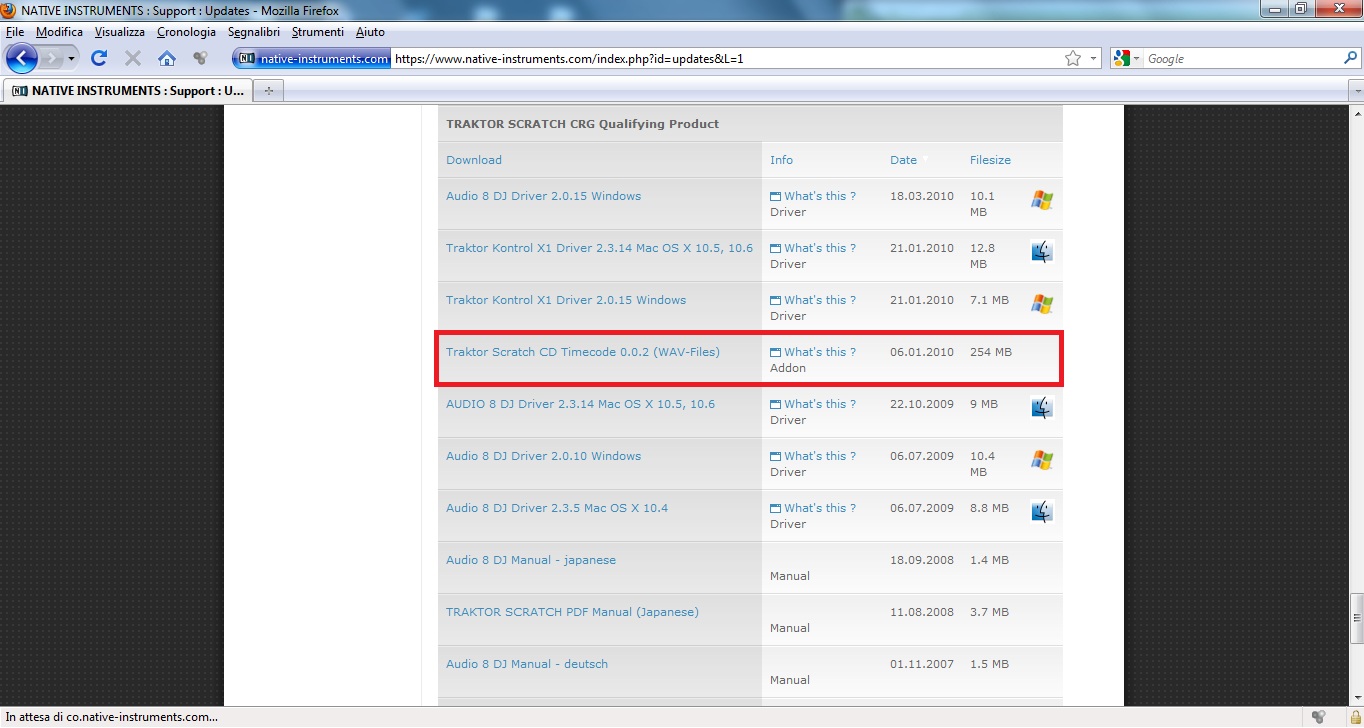The image size is (1364, 728).
Task: Open the Modifica menu
Action: (60, 32)
